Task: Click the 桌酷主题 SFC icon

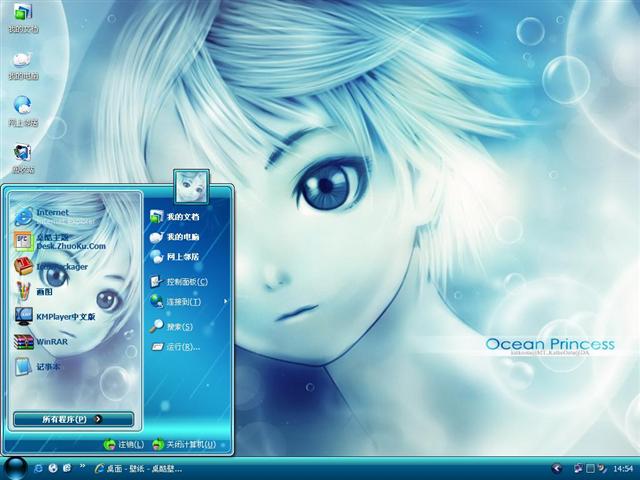Action: (x=23, y=241)
